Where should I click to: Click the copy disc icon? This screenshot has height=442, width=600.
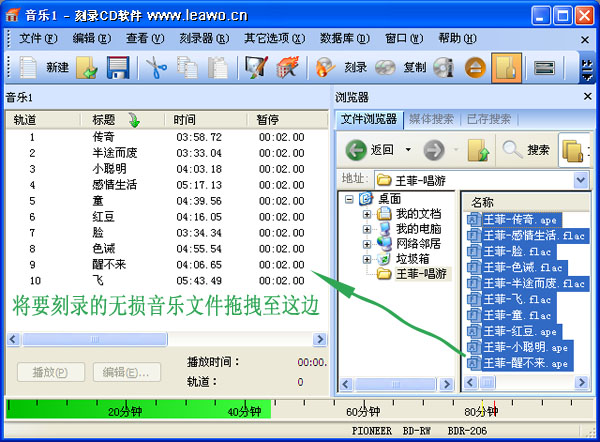click(x=385, y=67)
